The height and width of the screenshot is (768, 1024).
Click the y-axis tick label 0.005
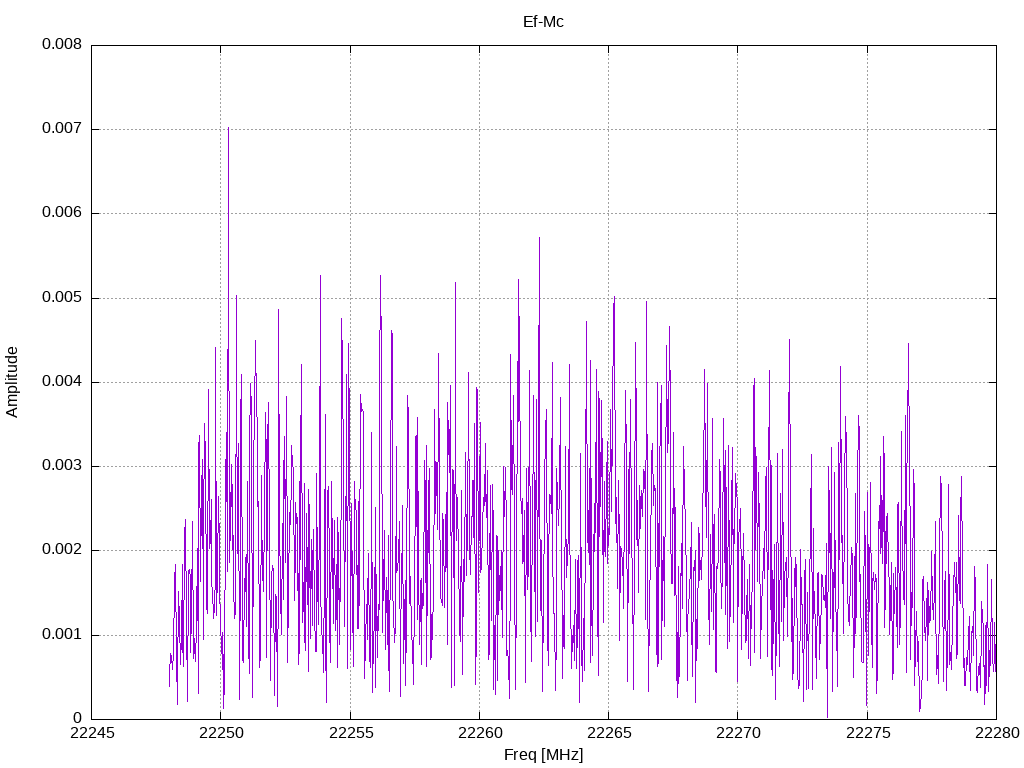coord(62,298)
